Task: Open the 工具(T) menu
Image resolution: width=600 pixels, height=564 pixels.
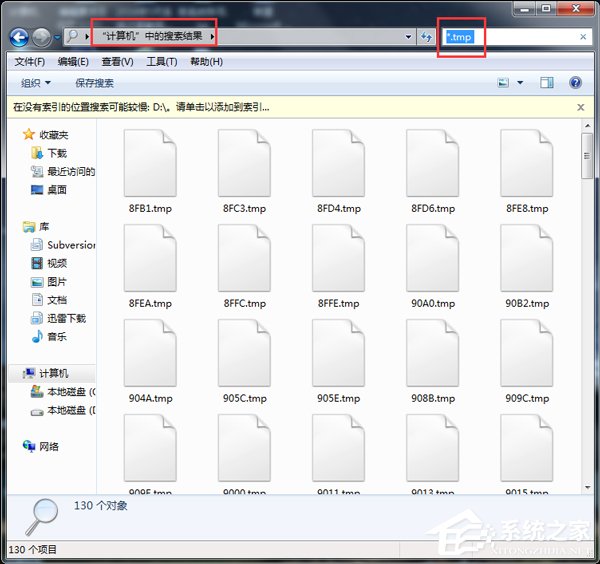Action: [162, 62]
